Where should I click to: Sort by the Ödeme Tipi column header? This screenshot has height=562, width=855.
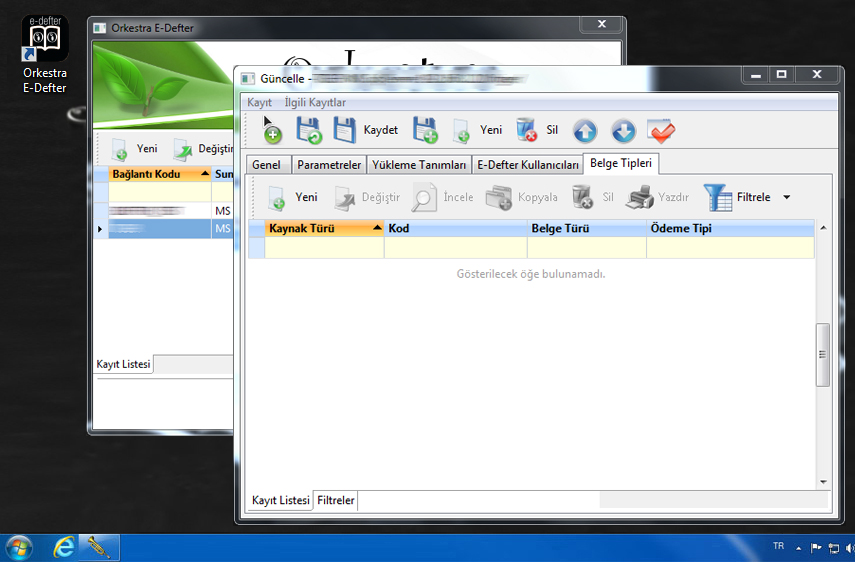(x=730, y=228)
